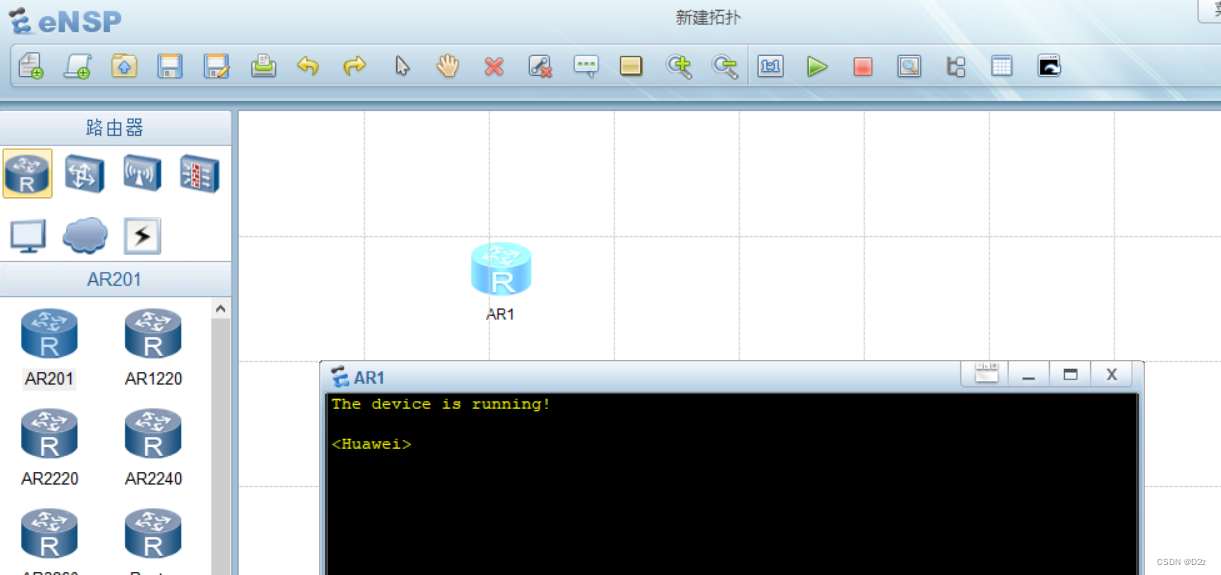The width and height of the screenshot is (1221, 575).
Task: Click the AR1 window title text
Action: (369, 378)
